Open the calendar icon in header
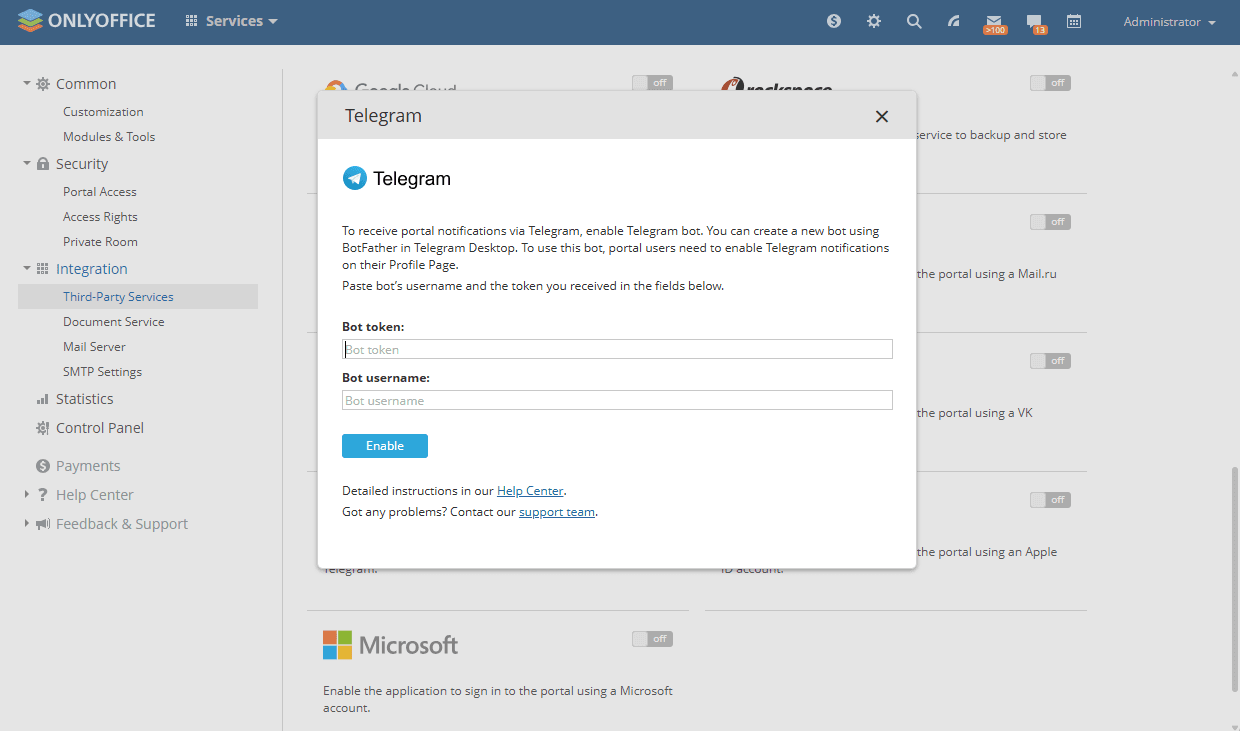This screenshot has height=731, width=1240. click(1074, 21)
